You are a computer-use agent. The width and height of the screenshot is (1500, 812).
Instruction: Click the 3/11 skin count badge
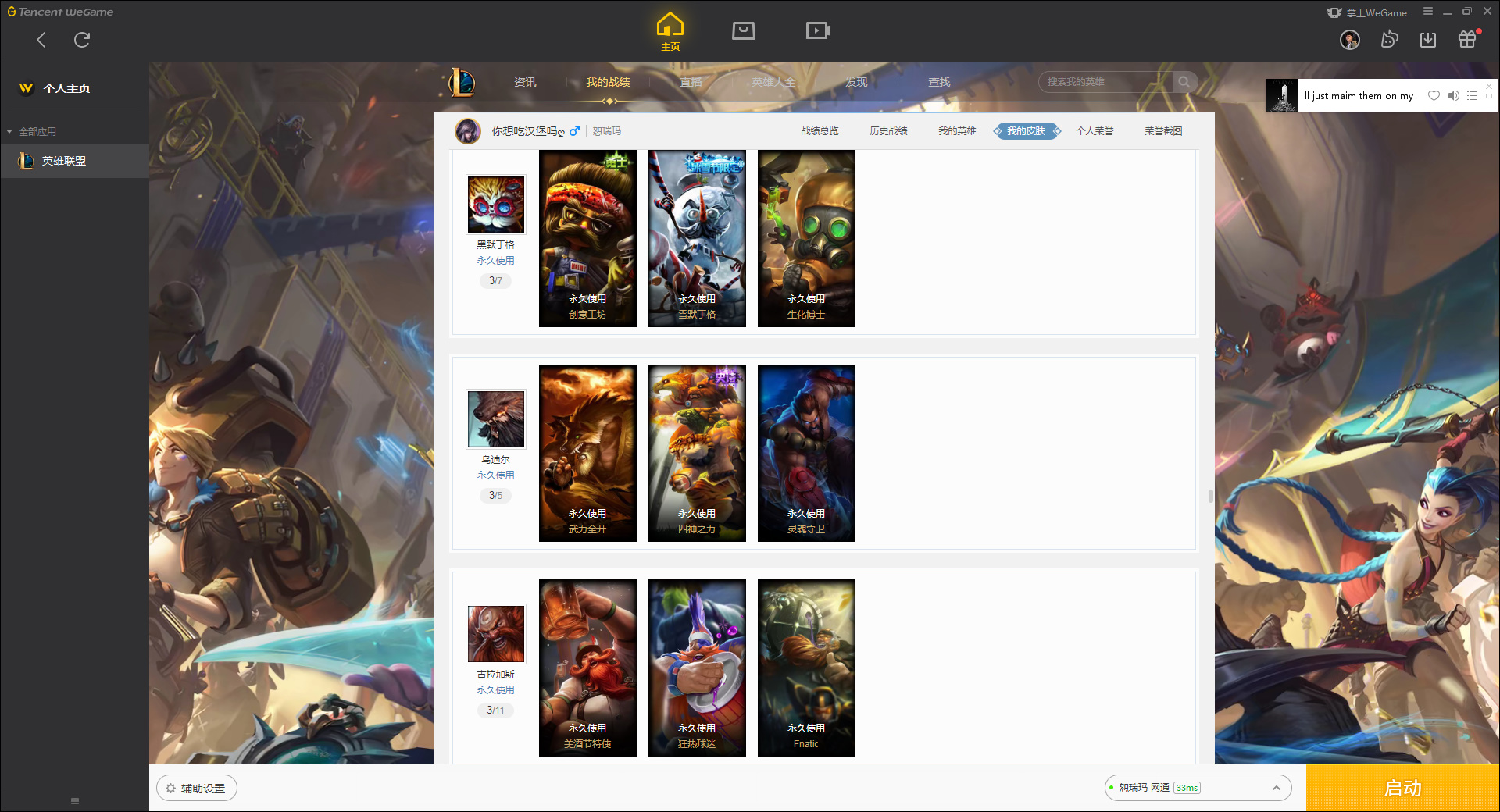(x=495, y=710)
